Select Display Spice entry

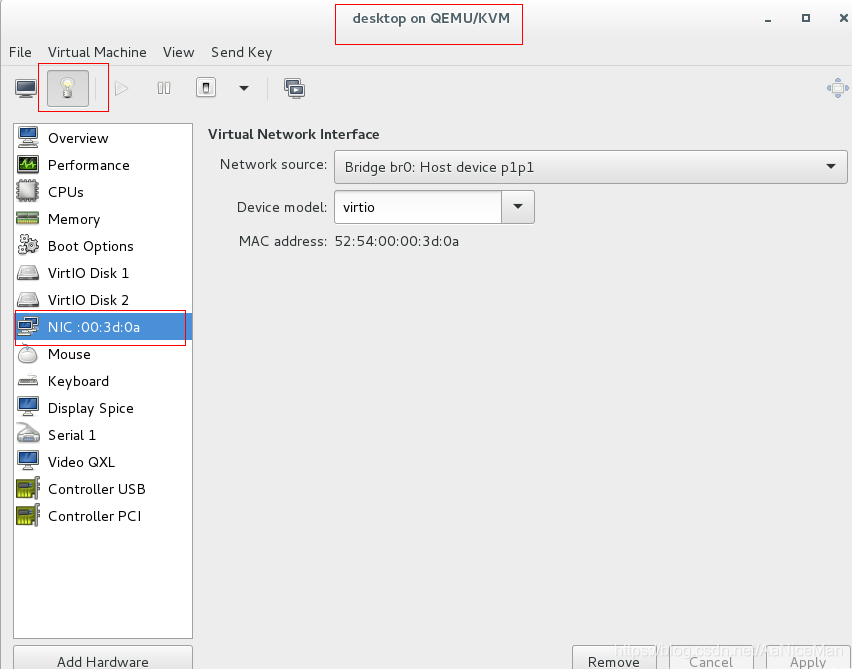click(103, 408)
